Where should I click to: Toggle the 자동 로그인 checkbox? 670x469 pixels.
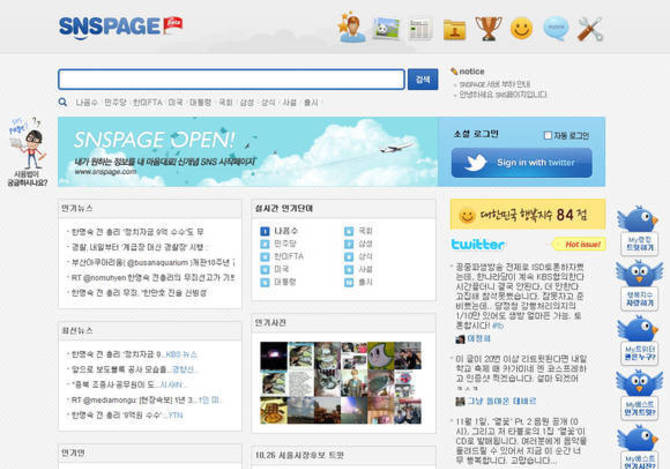tap(548, 135)
